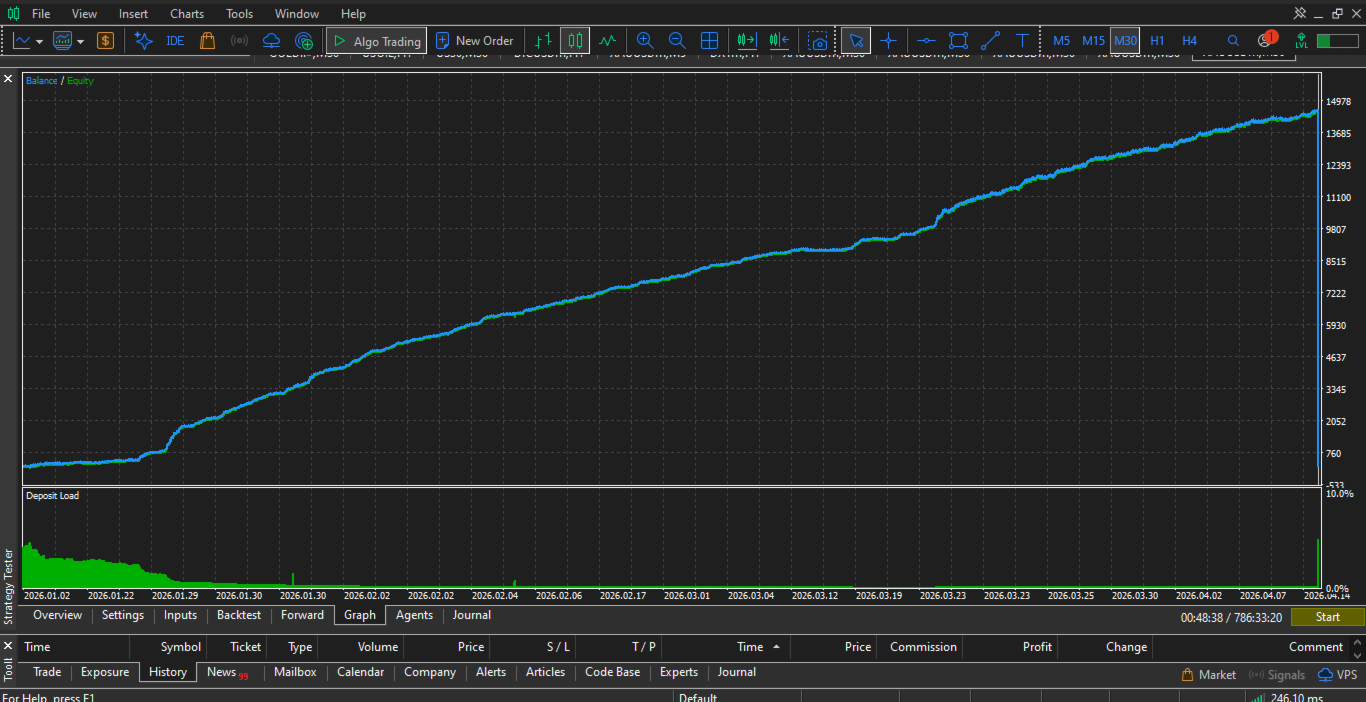Switch chart to bar chart style
This screenshot has height=702, width=1366.
[543, 41]
